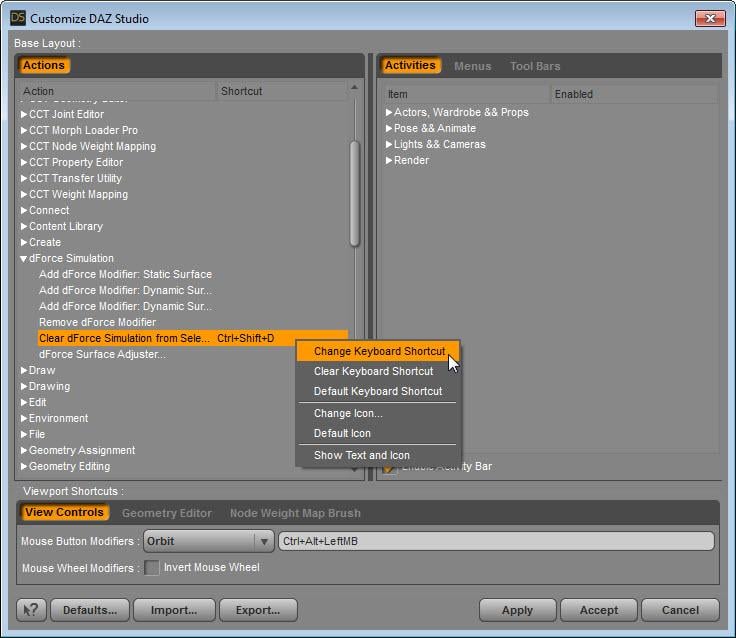This screenshot has width=736, height=638.
Task: Click the Item column header
Action: coord(467,94)
